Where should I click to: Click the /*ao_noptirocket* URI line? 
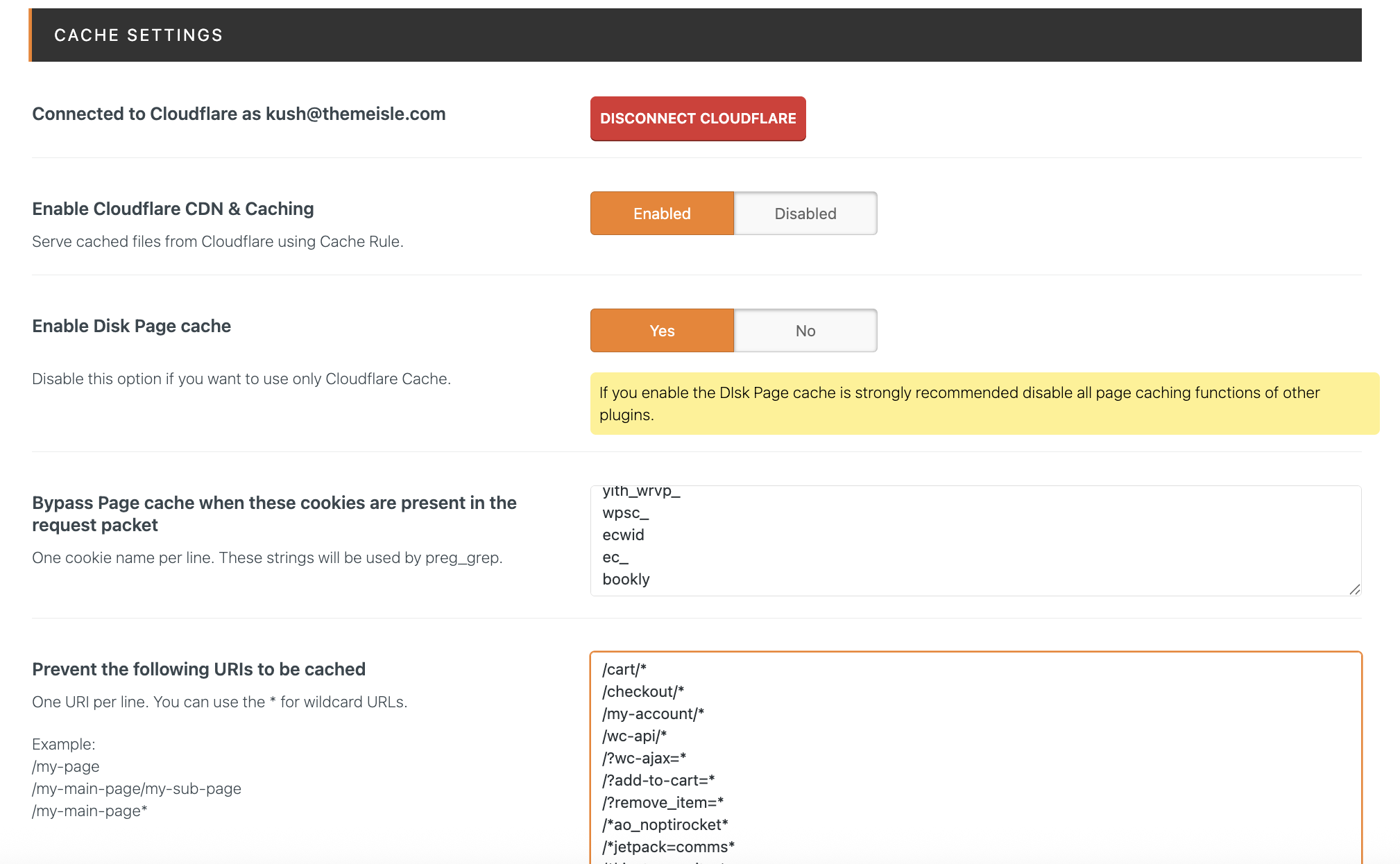665,825
